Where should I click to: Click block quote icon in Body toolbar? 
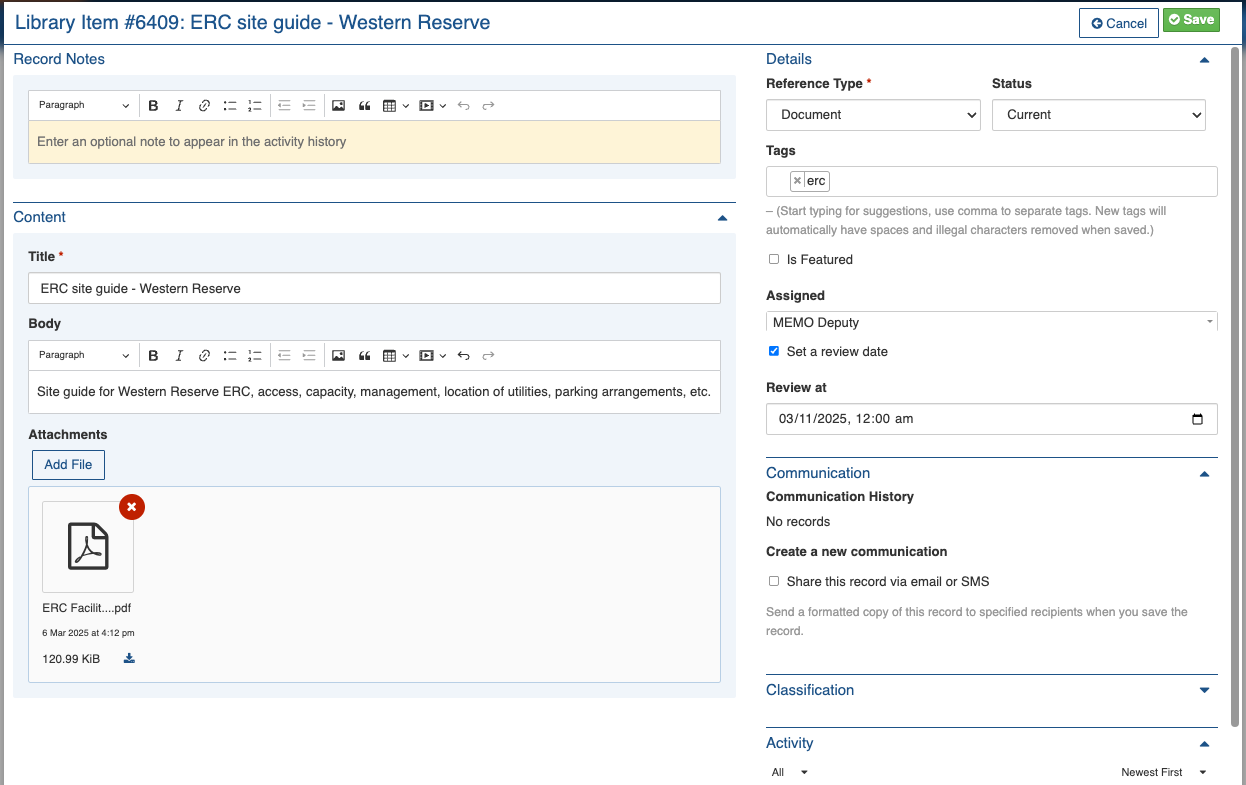click(x=364, y=356)
